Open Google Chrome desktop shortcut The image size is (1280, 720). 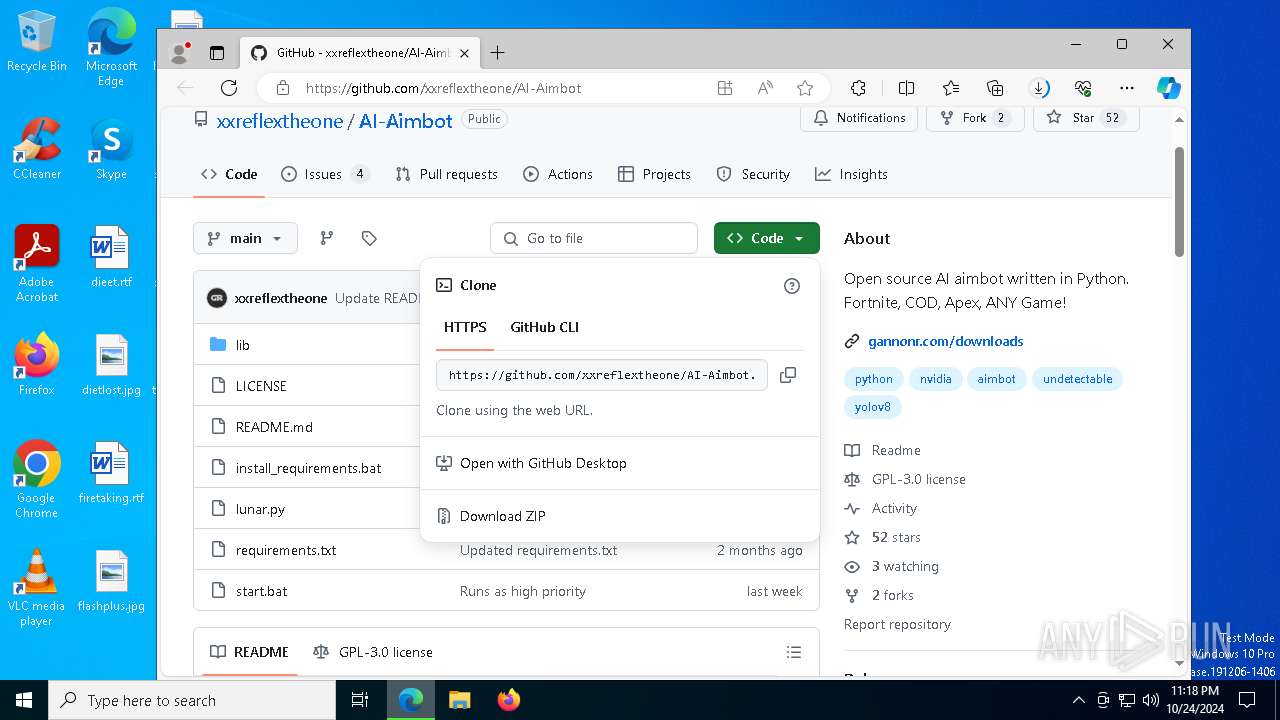(36, 480)
